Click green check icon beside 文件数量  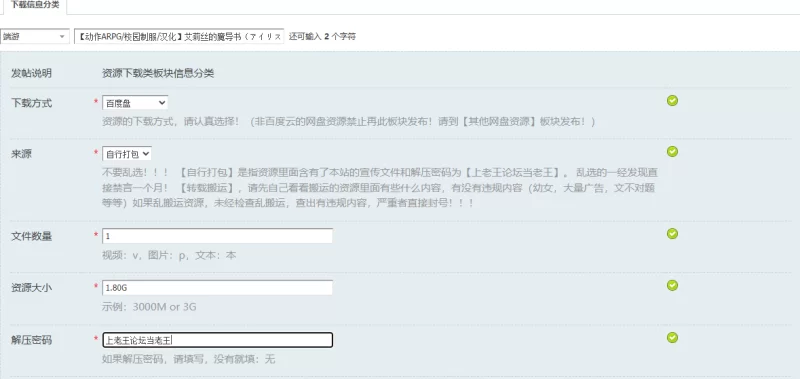coord(672,234)
